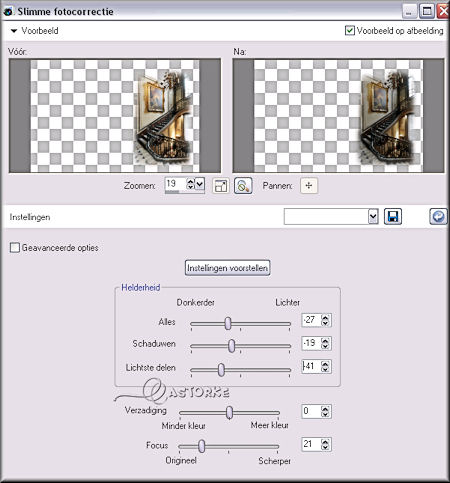Click the Pannen navigate crosshair icon
The image size is (450, 483).
point(309,186)
